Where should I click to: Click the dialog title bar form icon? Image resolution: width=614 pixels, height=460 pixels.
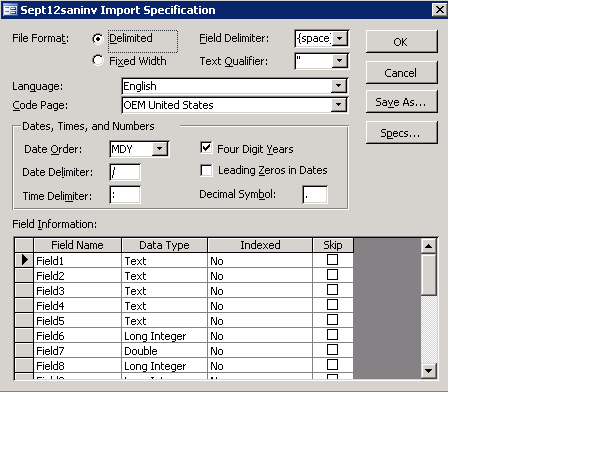point(9,10)
